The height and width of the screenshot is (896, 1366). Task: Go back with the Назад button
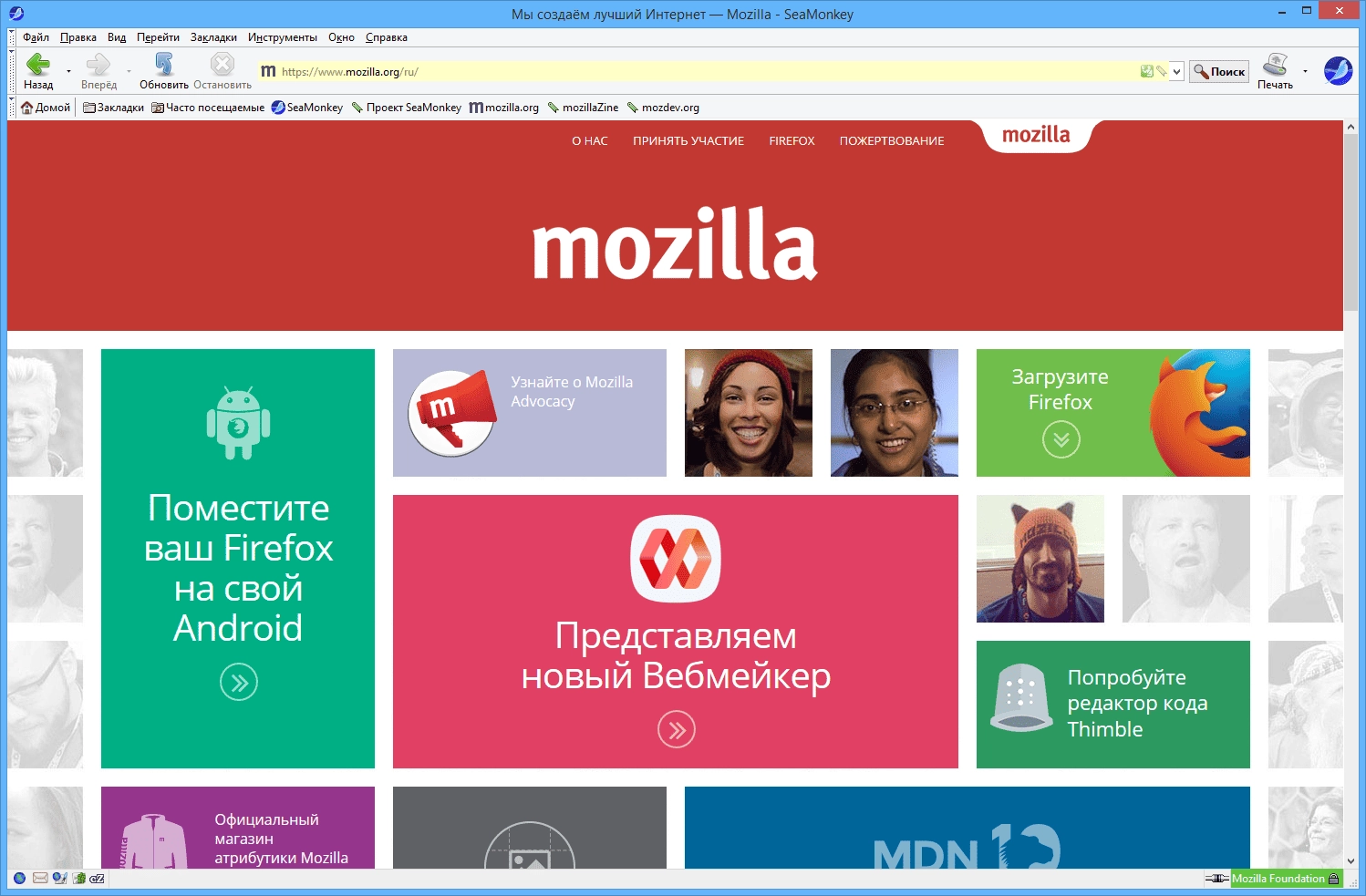pyautogui.click(x=38, y=71)
